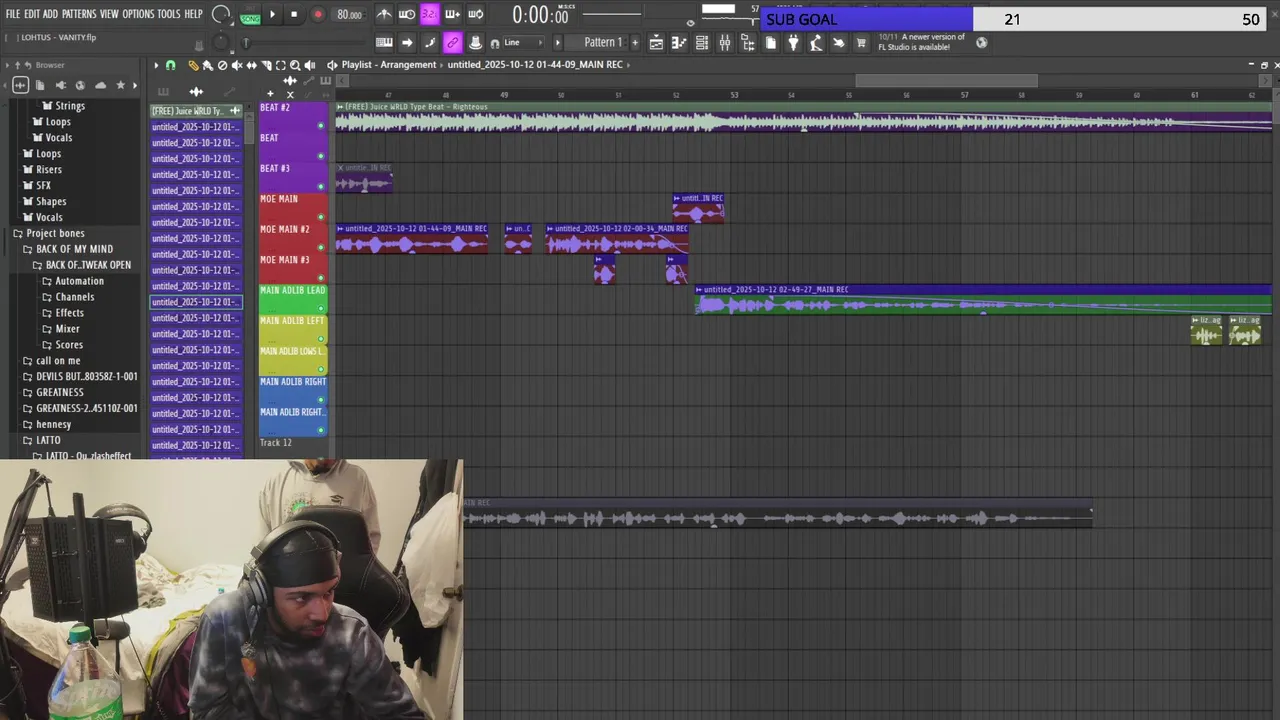This screenshot has width=1280, height=720.
Task: Click the Browser up-arrow collapse icon
Action: tap(17, 65)
